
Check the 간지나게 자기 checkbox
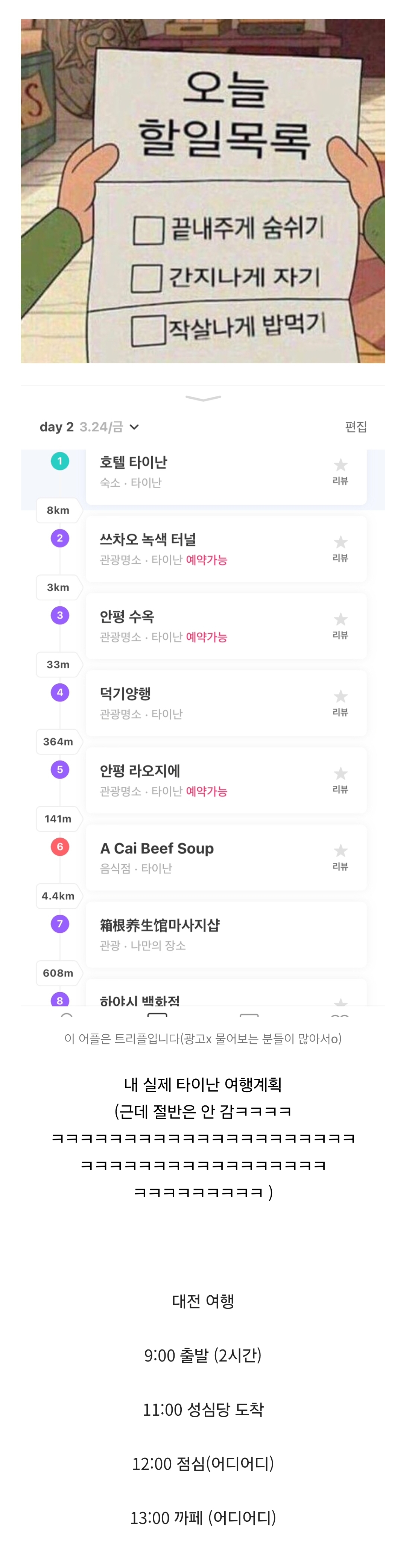[147, 278]
